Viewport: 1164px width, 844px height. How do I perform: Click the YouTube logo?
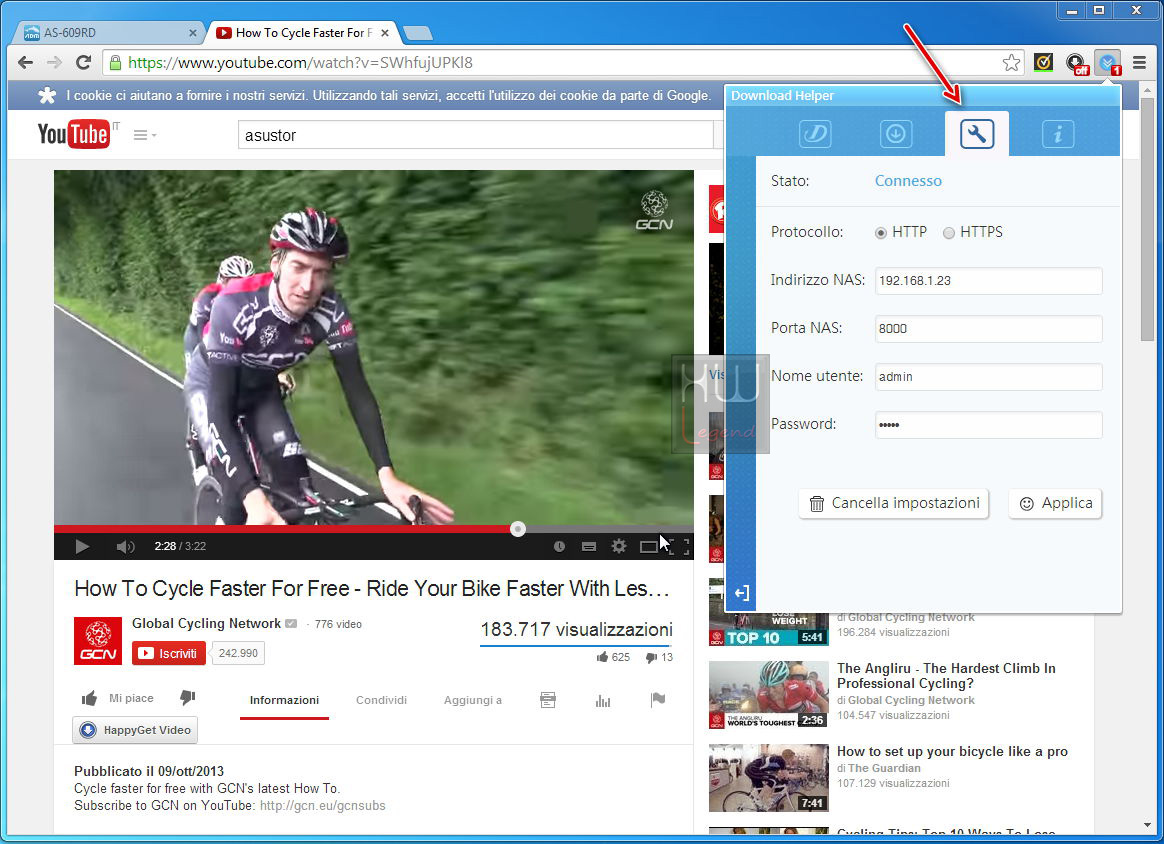[74, 134]
